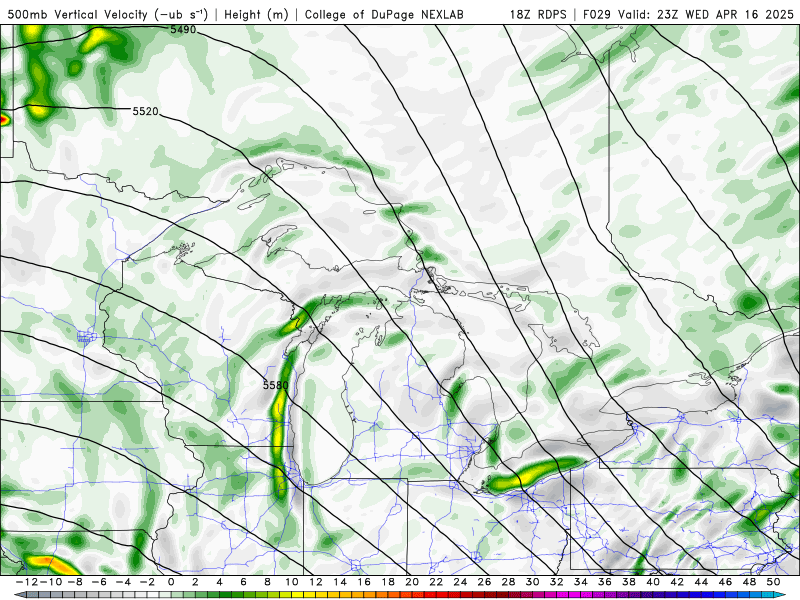Click the 48 colorbar value
Image resolution: width=800 pixels, height=600 pixels.
point(749,582)
